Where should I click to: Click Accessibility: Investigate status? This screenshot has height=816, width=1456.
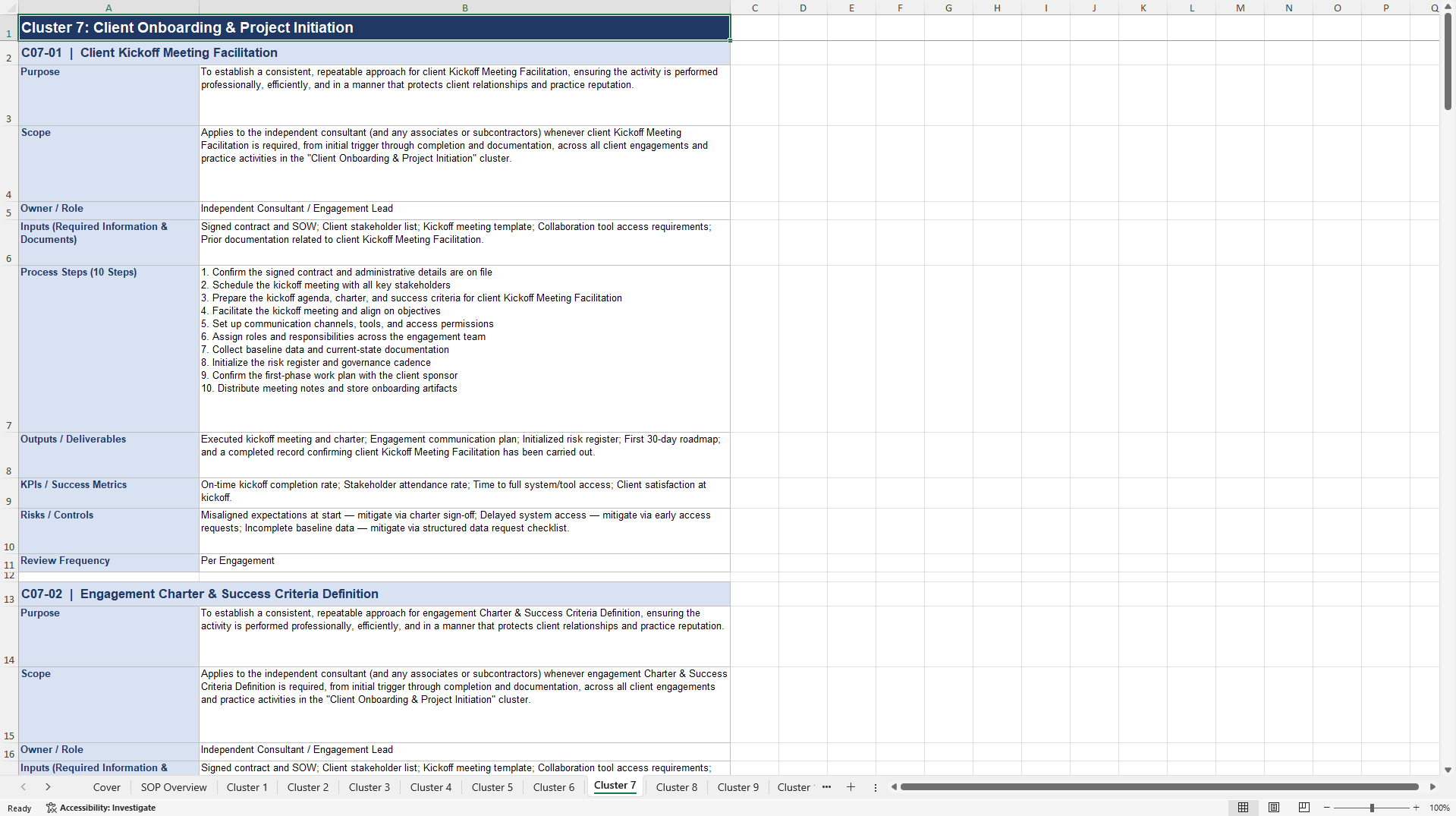[x=101, y=808]
